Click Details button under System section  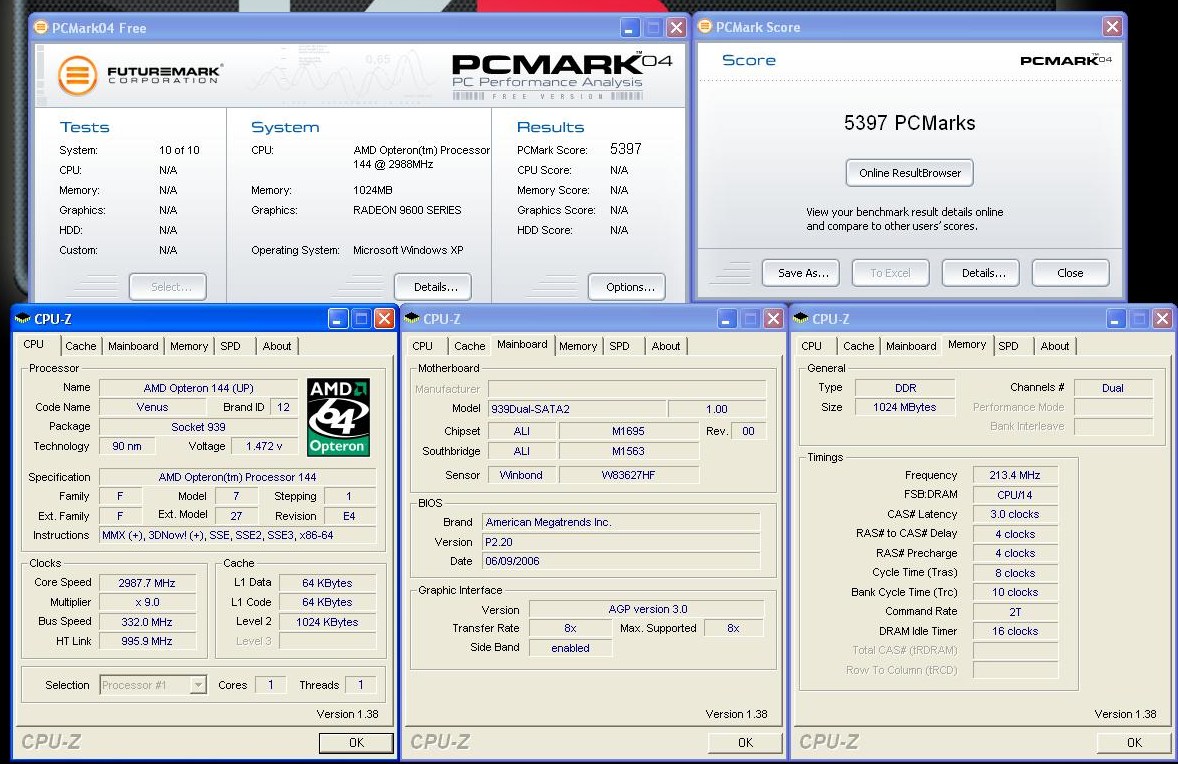click(x=433, y=287)
